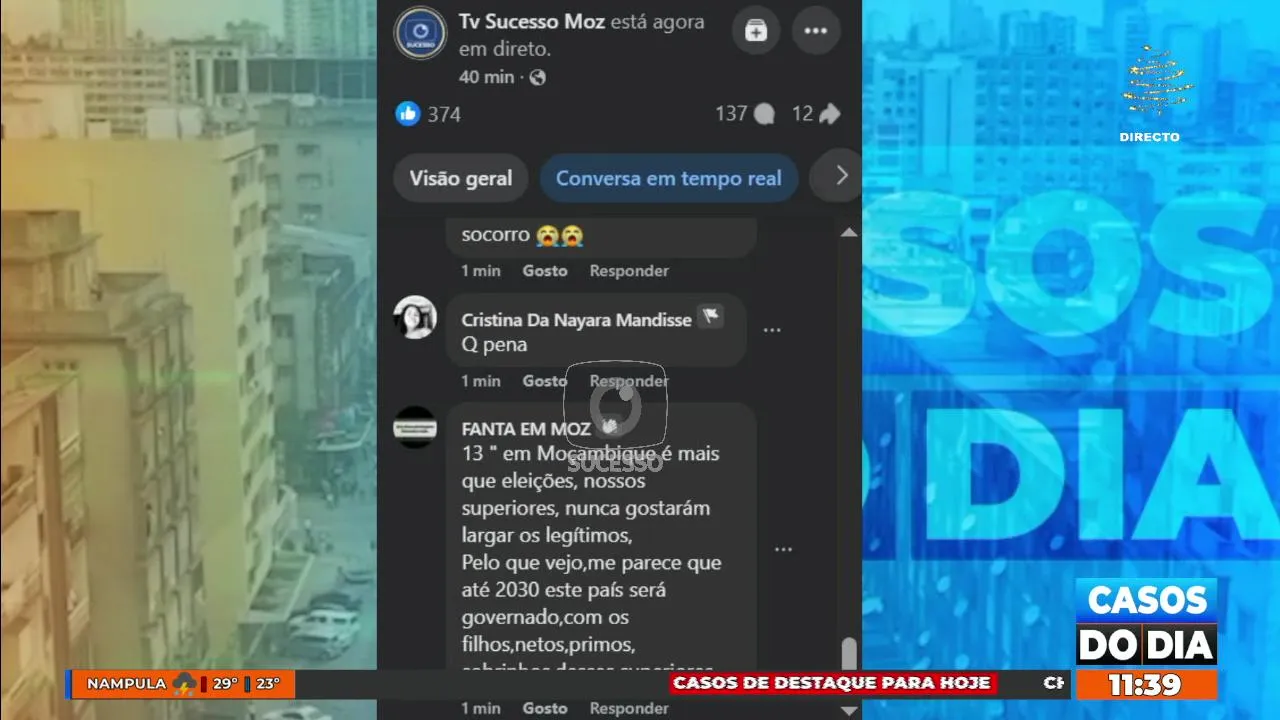Click the comments scrollbar up arrow
This screenshot has width=1280, height=720.
(x=849, y=232)
